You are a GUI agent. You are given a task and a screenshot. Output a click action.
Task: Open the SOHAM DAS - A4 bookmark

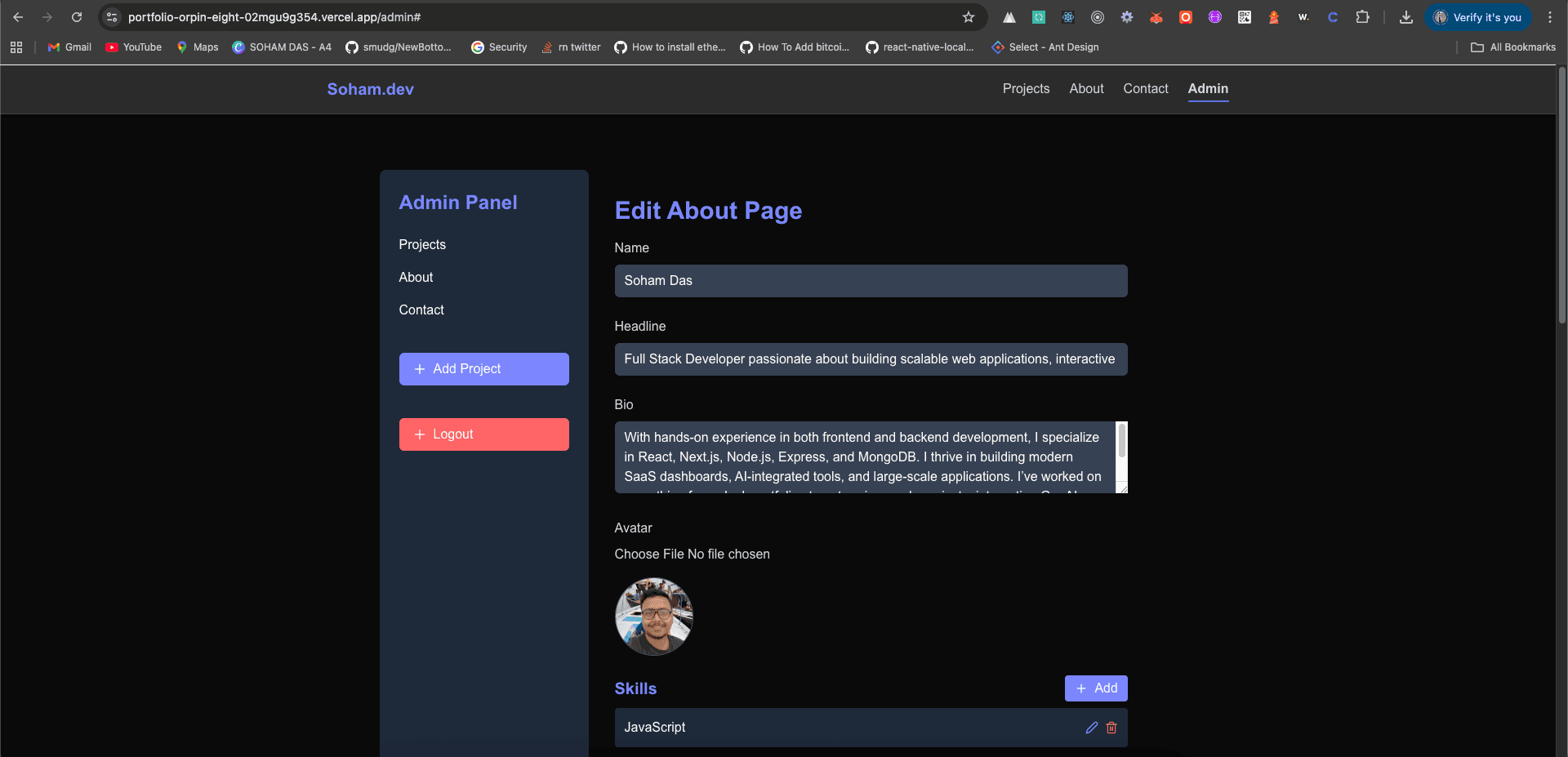(282, 47)
